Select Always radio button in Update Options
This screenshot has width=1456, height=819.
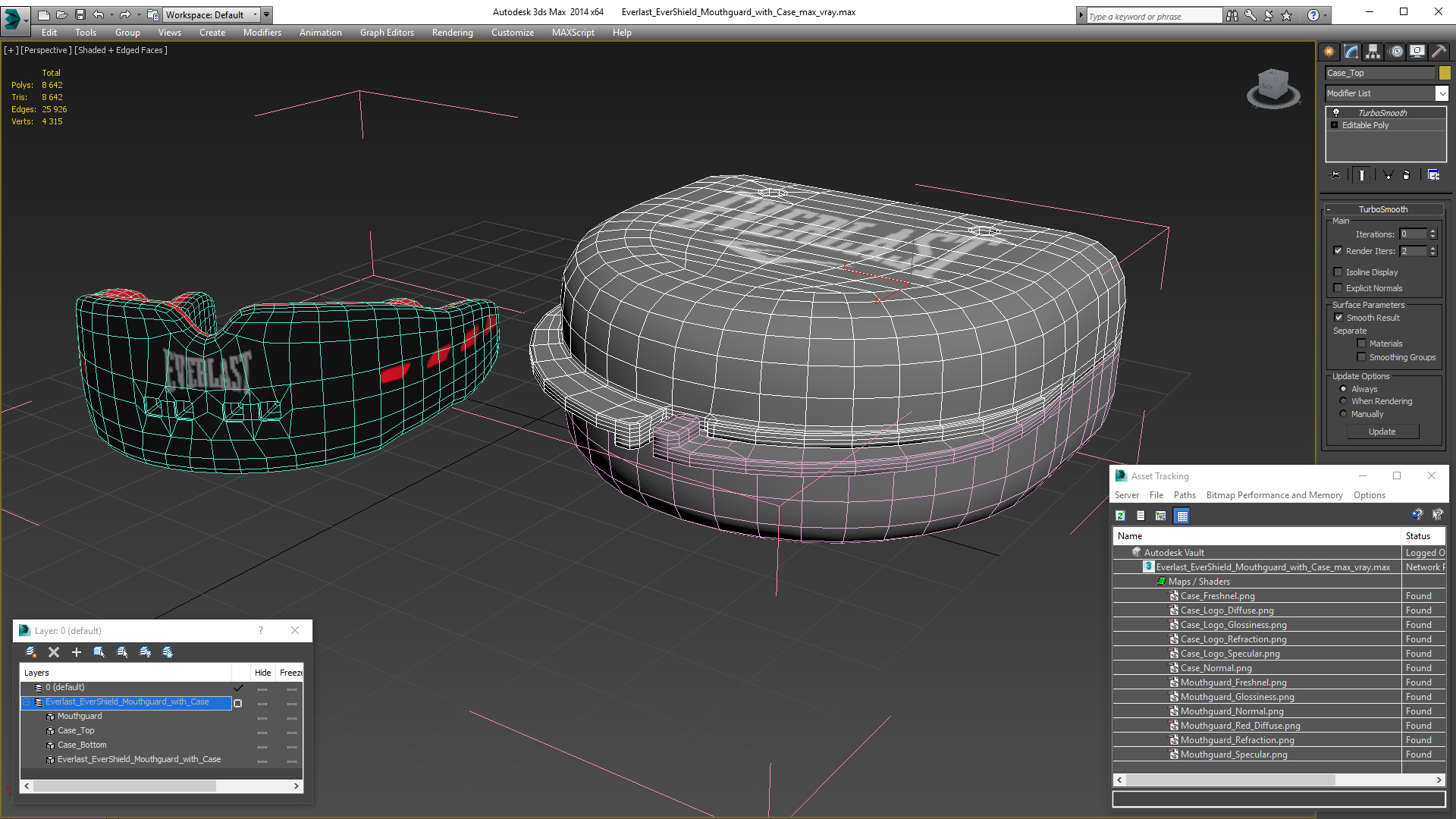1343,388
